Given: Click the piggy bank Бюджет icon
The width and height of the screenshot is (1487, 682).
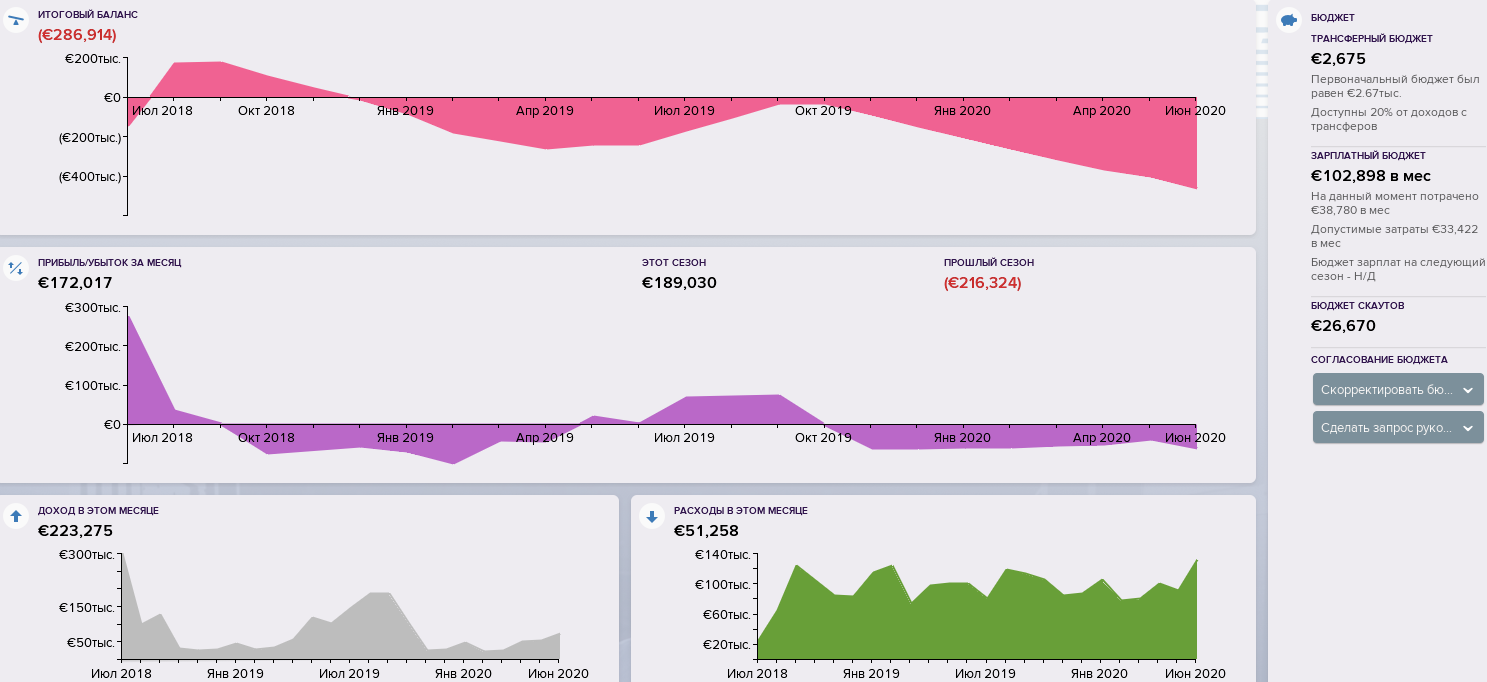Looking at the screenshot, I should coord(1288,20).
